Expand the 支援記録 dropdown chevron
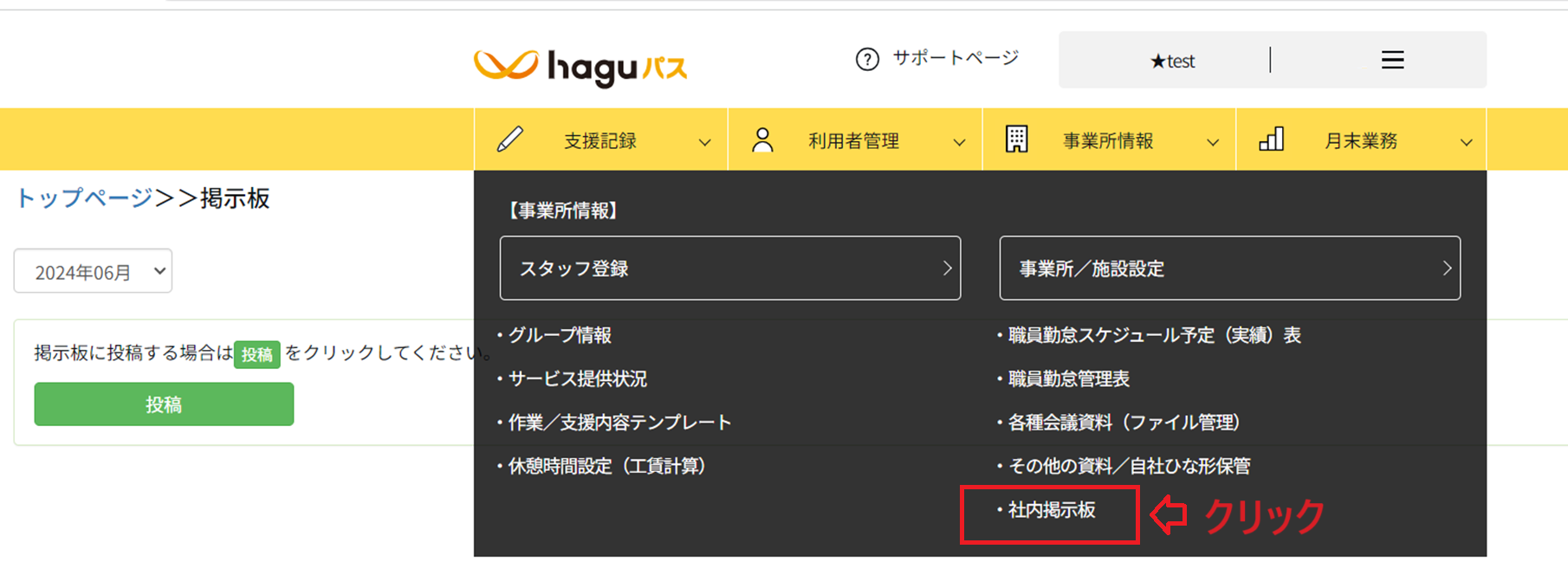 pyautogui.click(x=704, y=142)
